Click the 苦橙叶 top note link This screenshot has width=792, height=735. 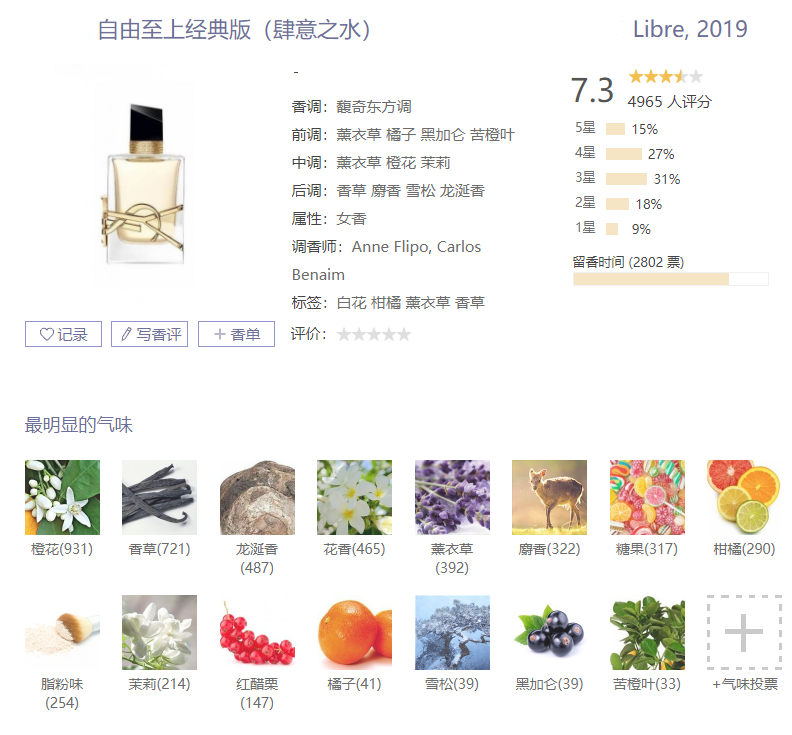492,135
